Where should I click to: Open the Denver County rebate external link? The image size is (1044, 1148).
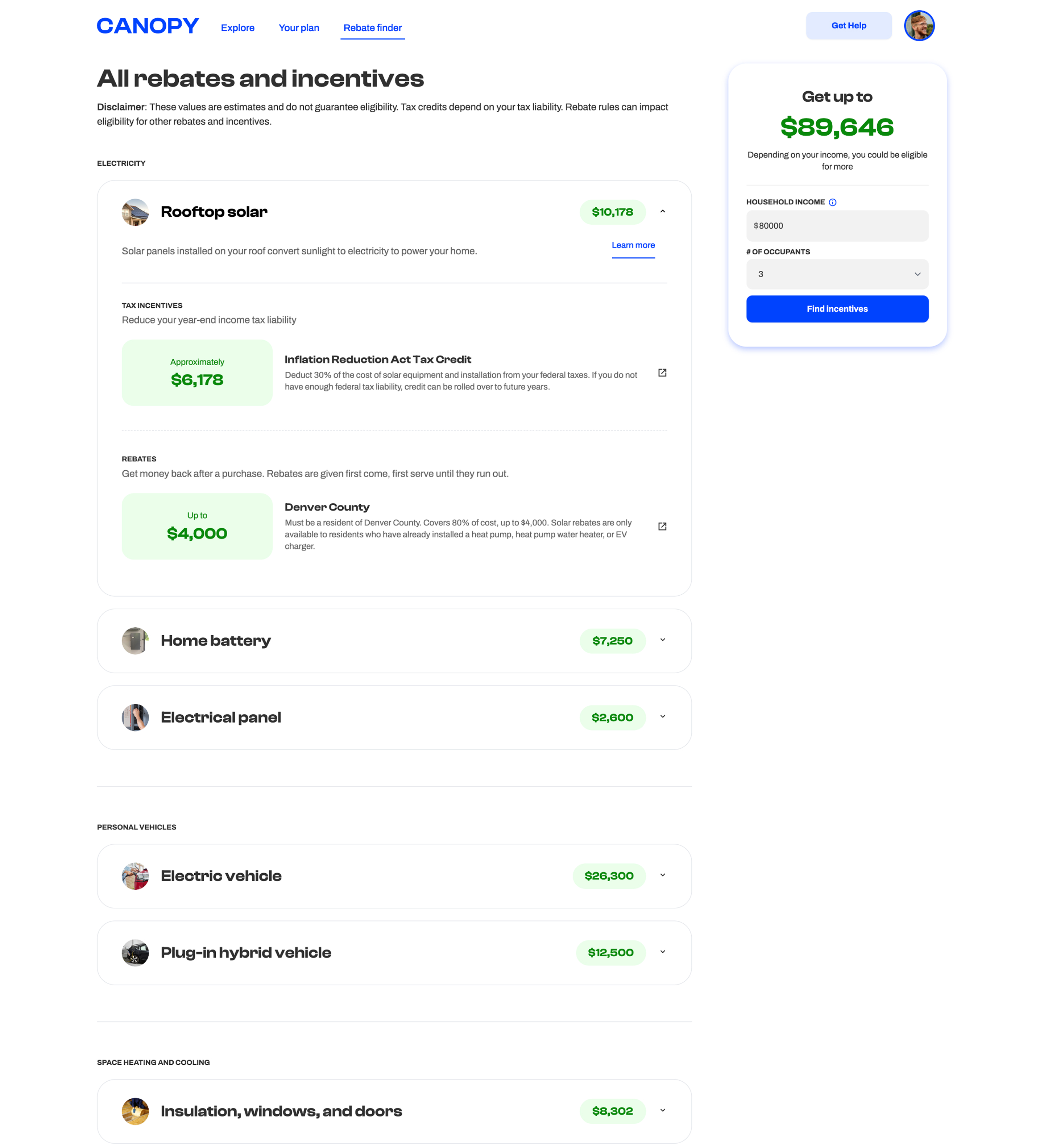click(662, 526)
